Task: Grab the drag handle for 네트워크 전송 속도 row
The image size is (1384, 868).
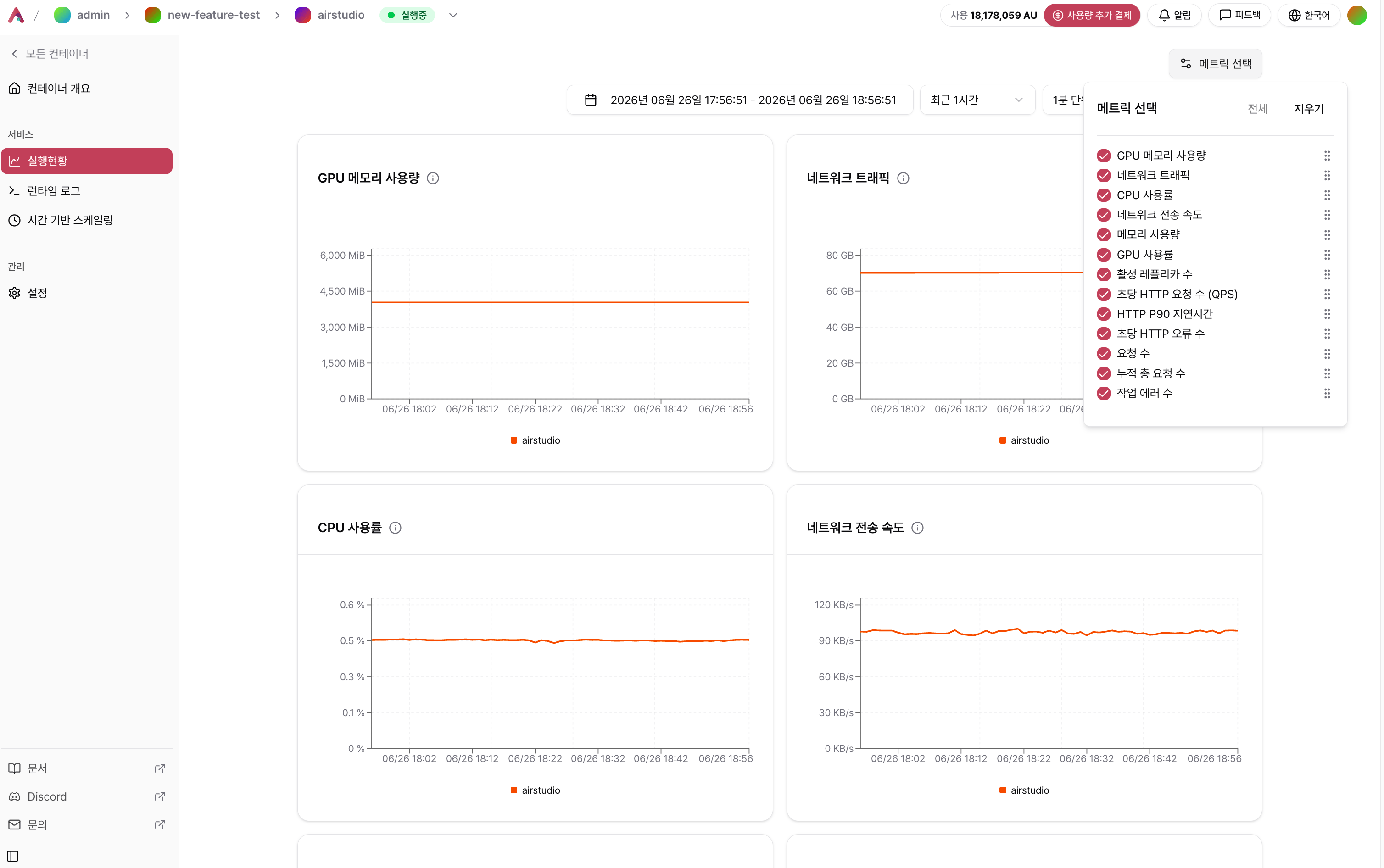Action: point(1327,215)
